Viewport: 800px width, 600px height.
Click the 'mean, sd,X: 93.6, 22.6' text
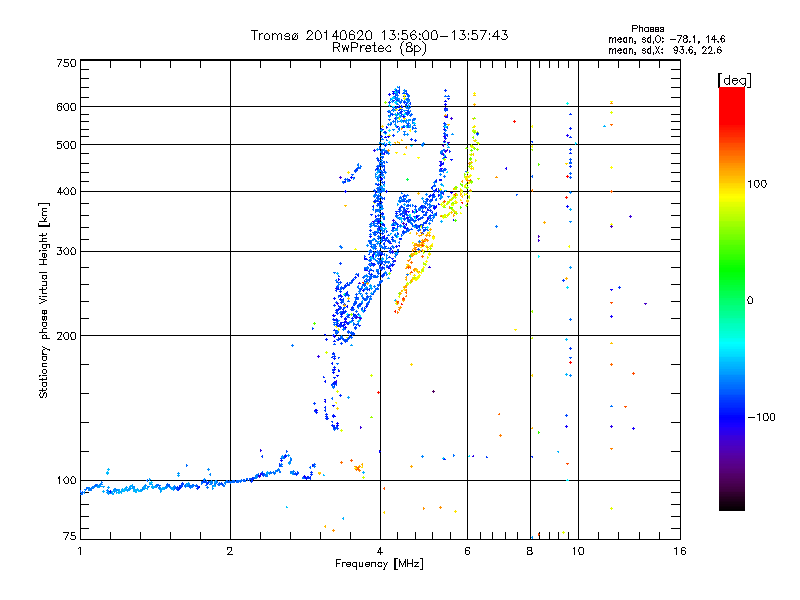665,50
